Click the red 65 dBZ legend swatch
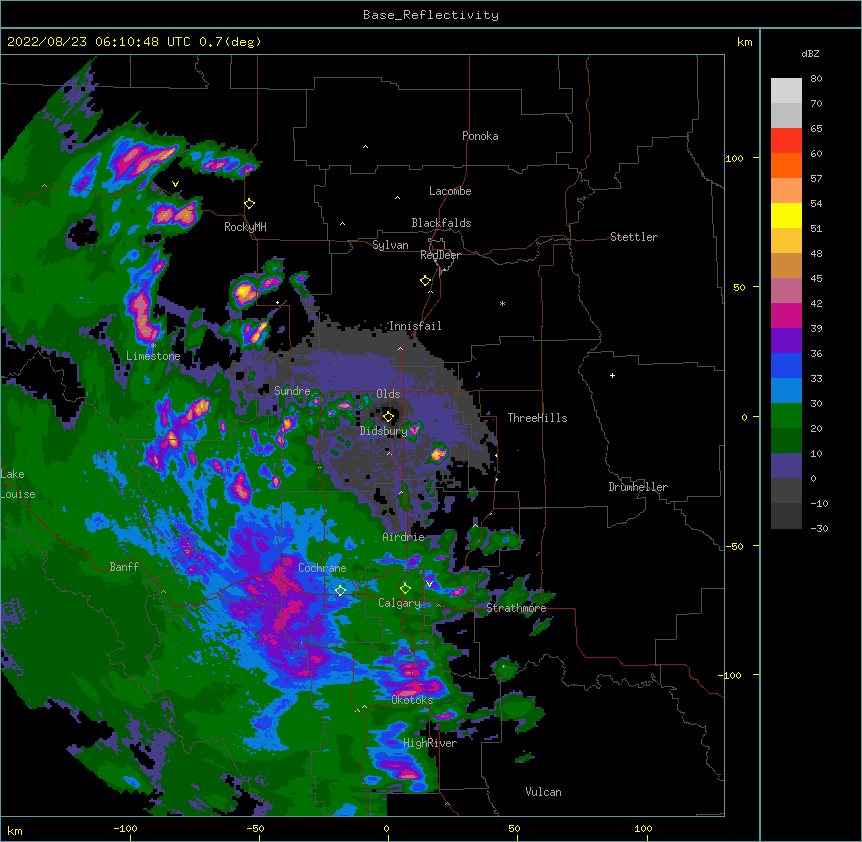The width and height of the screenshot is (862, 842). [x=786, y=141]
